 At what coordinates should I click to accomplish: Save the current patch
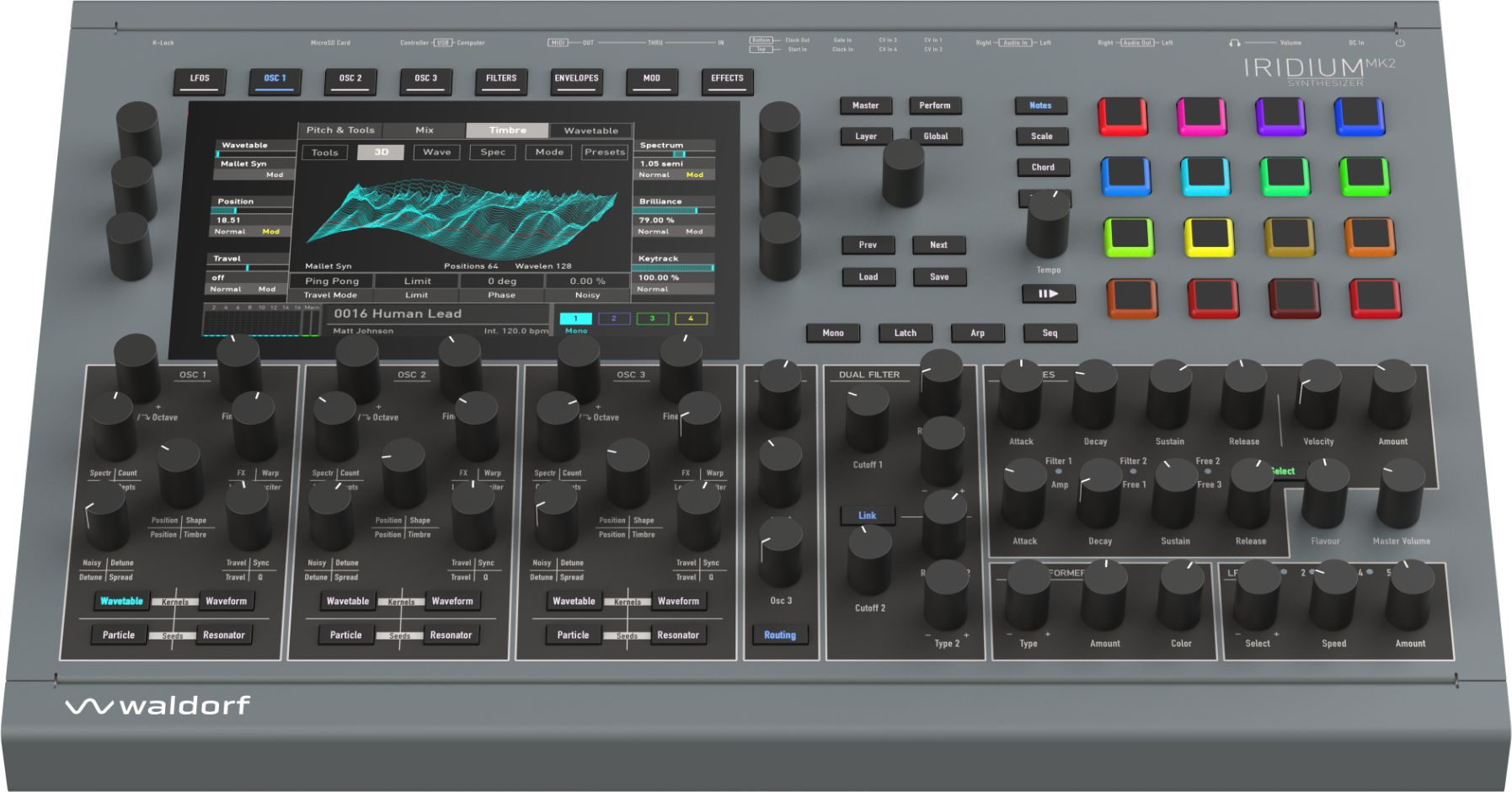[939, 276]
